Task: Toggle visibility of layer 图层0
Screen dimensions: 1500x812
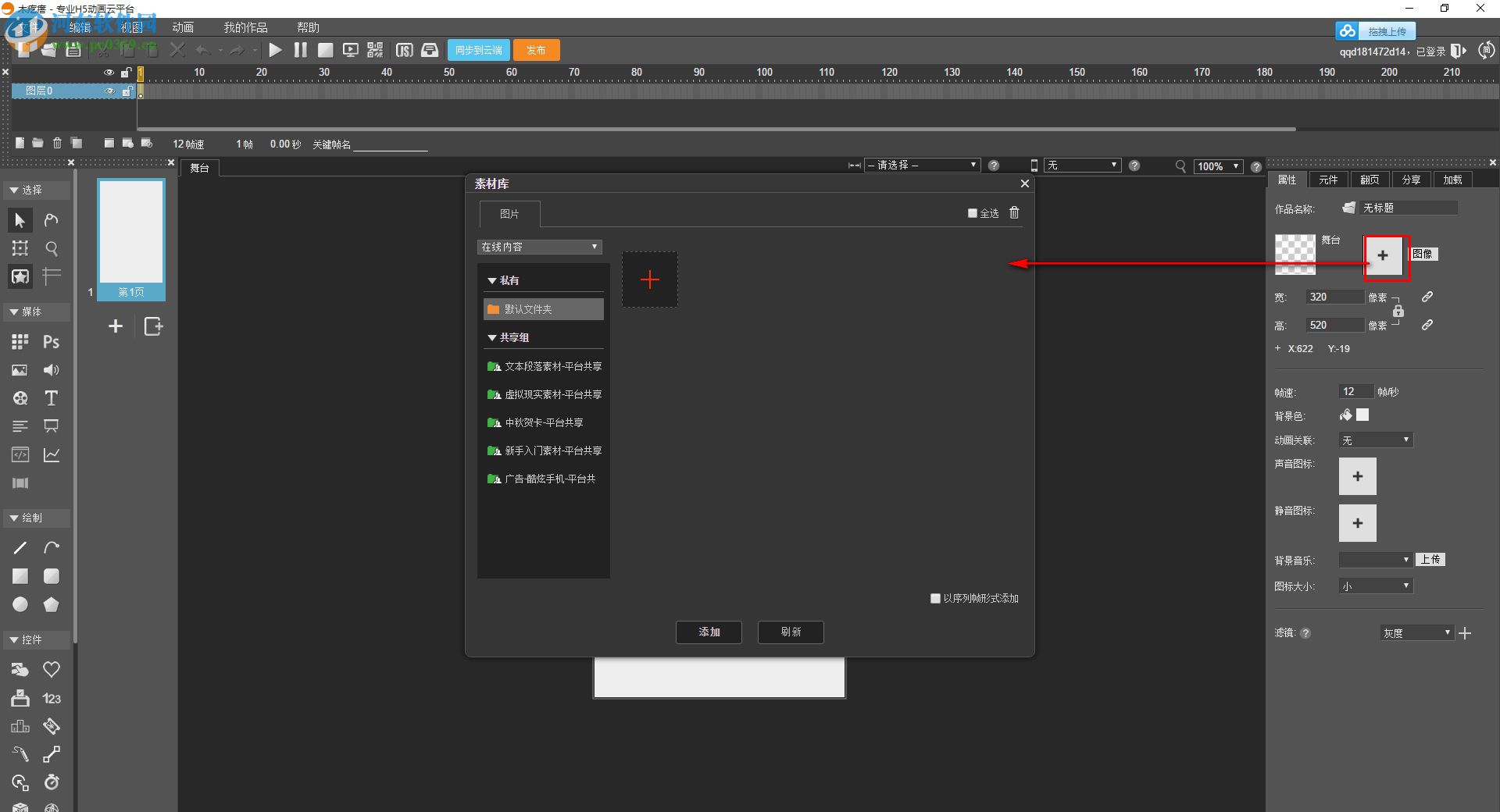Action: coord(109,91)
